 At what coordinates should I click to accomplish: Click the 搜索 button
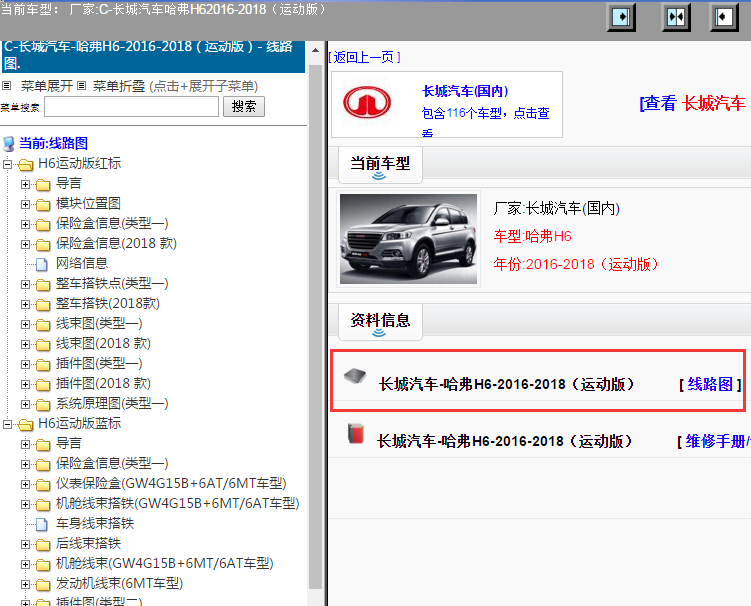[x=244, y=106]
